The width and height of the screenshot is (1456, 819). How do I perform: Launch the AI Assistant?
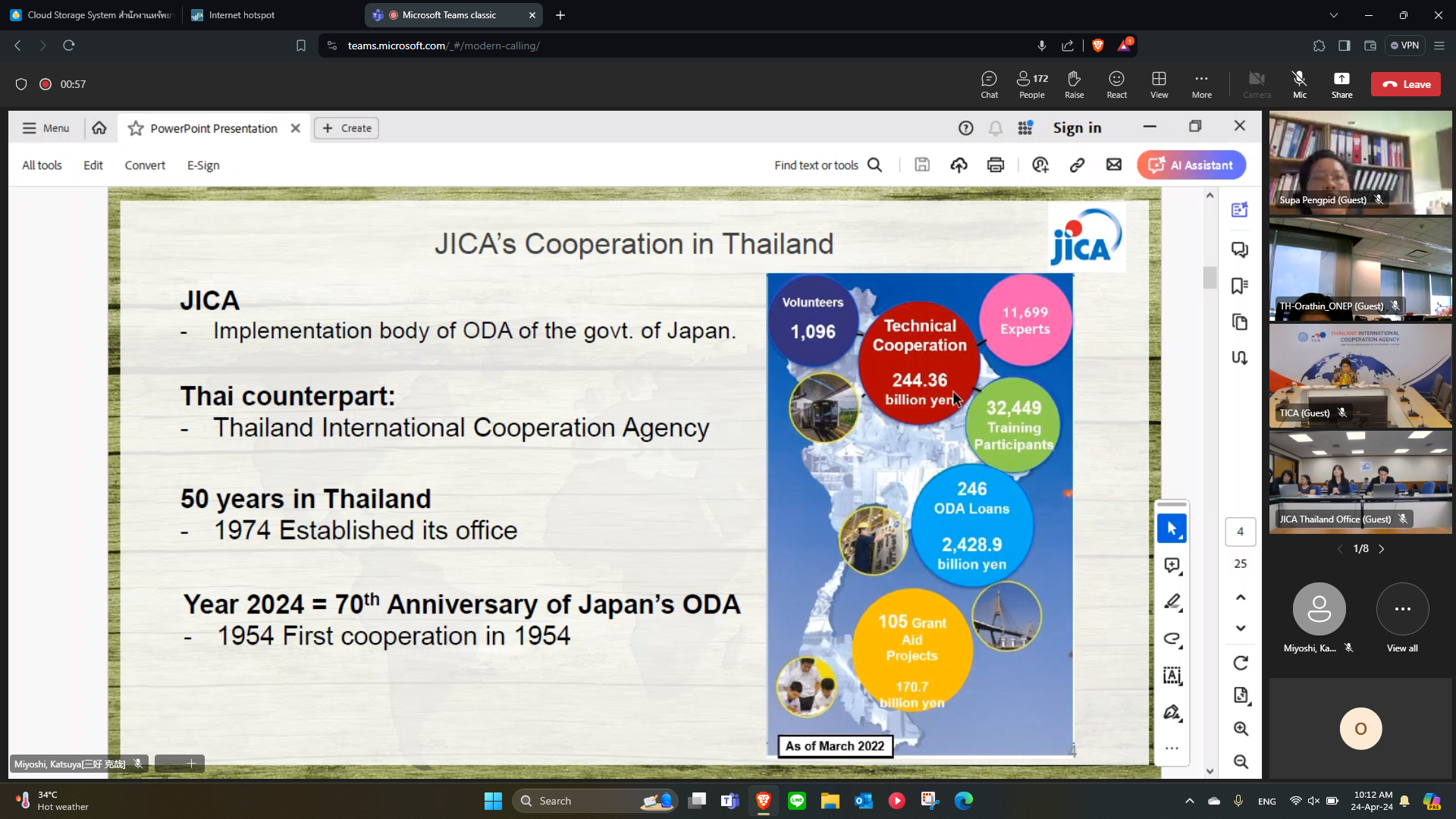click(1191, 165)
